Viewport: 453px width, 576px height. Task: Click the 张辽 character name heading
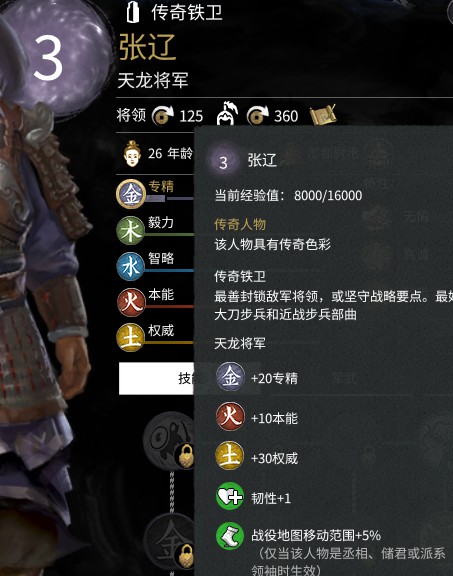click(148, 47)
